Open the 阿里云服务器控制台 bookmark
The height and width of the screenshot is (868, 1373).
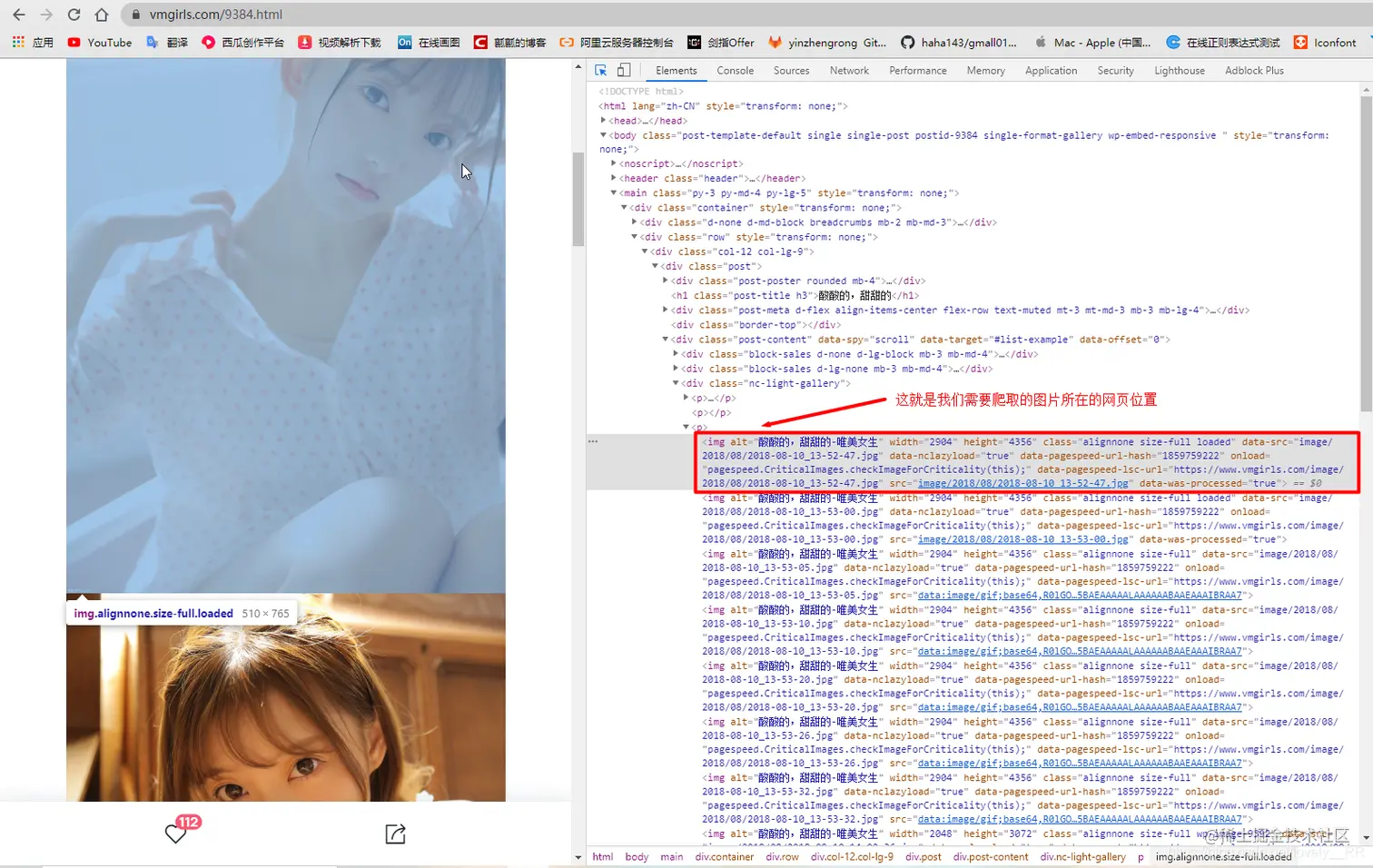click(617, 43)
